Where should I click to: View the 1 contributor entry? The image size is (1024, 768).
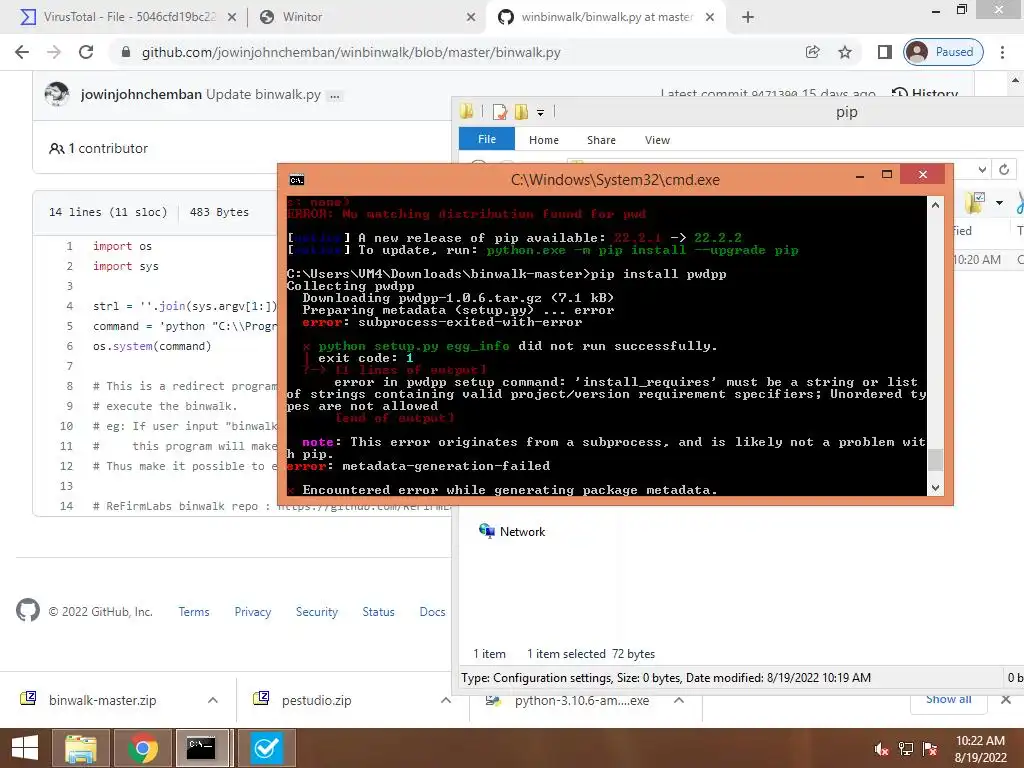pos(99,148)
